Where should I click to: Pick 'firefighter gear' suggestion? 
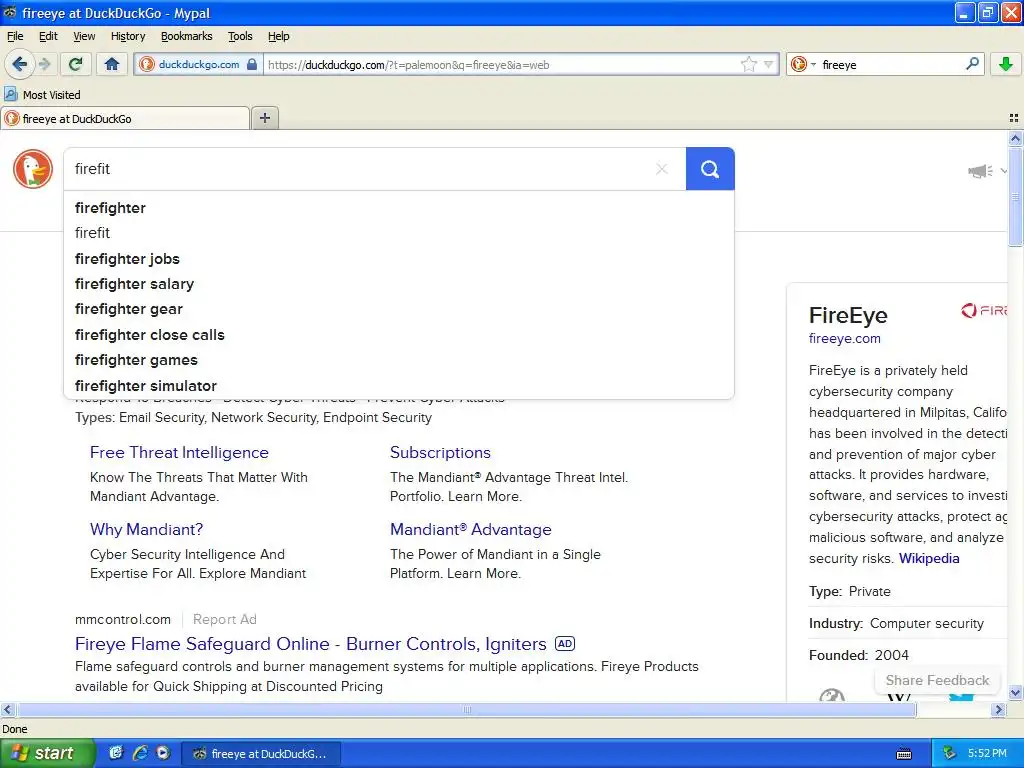(x=398, y=310)
